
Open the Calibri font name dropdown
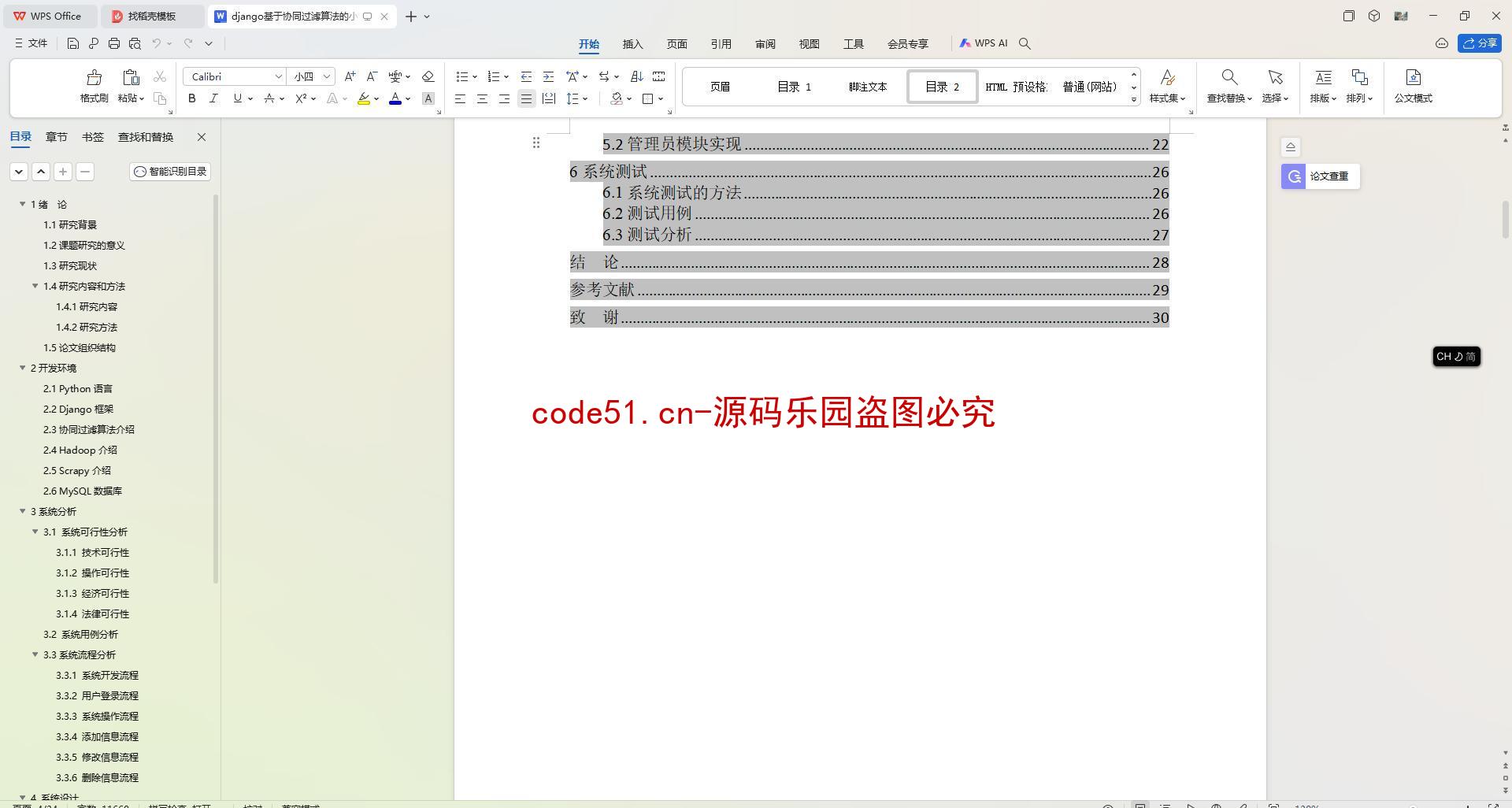278,76
